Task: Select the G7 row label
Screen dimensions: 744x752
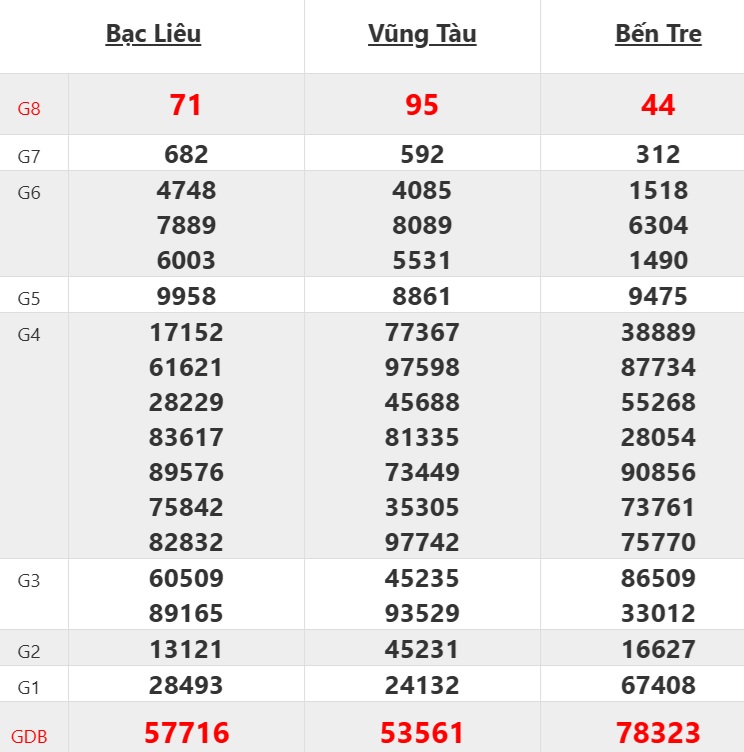Action: (x=29, y=156)
